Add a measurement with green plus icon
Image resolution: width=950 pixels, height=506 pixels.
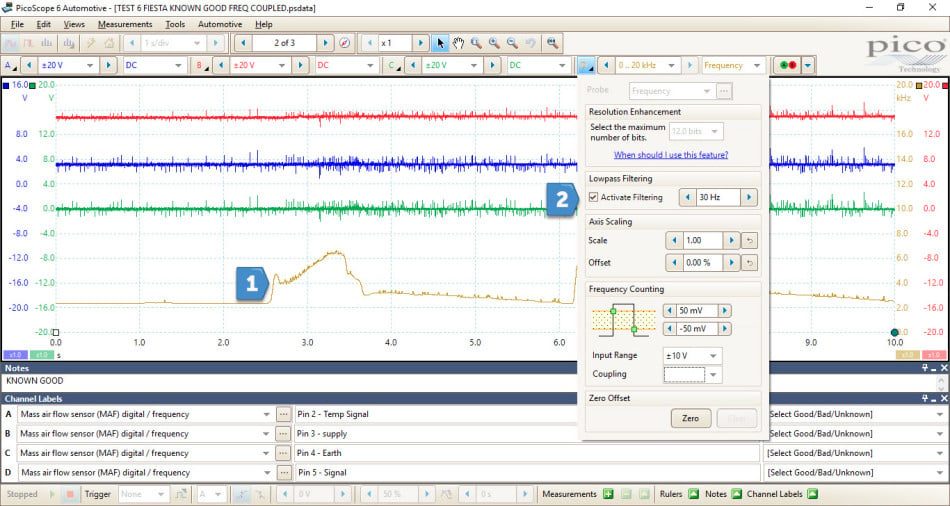[608, 494]
